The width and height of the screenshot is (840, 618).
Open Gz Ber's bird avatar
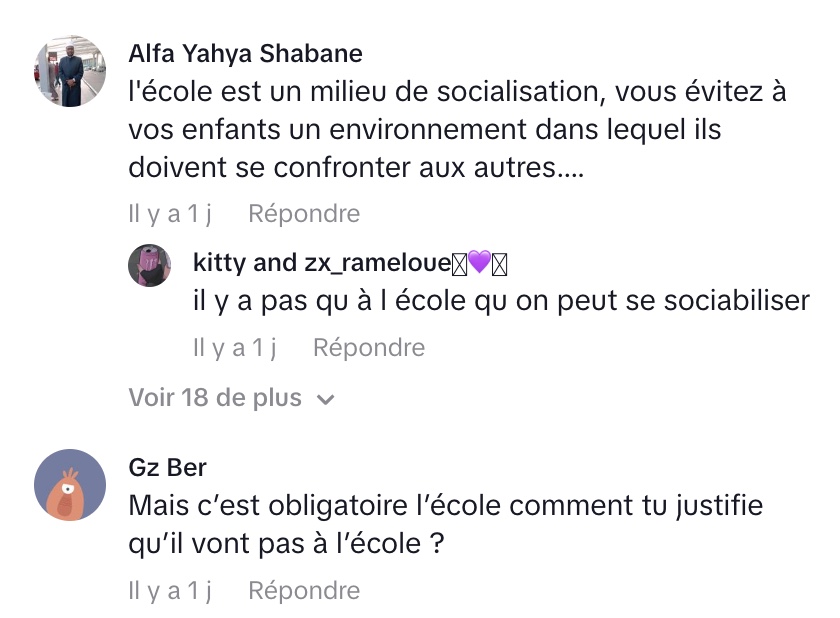coord(70,485)
